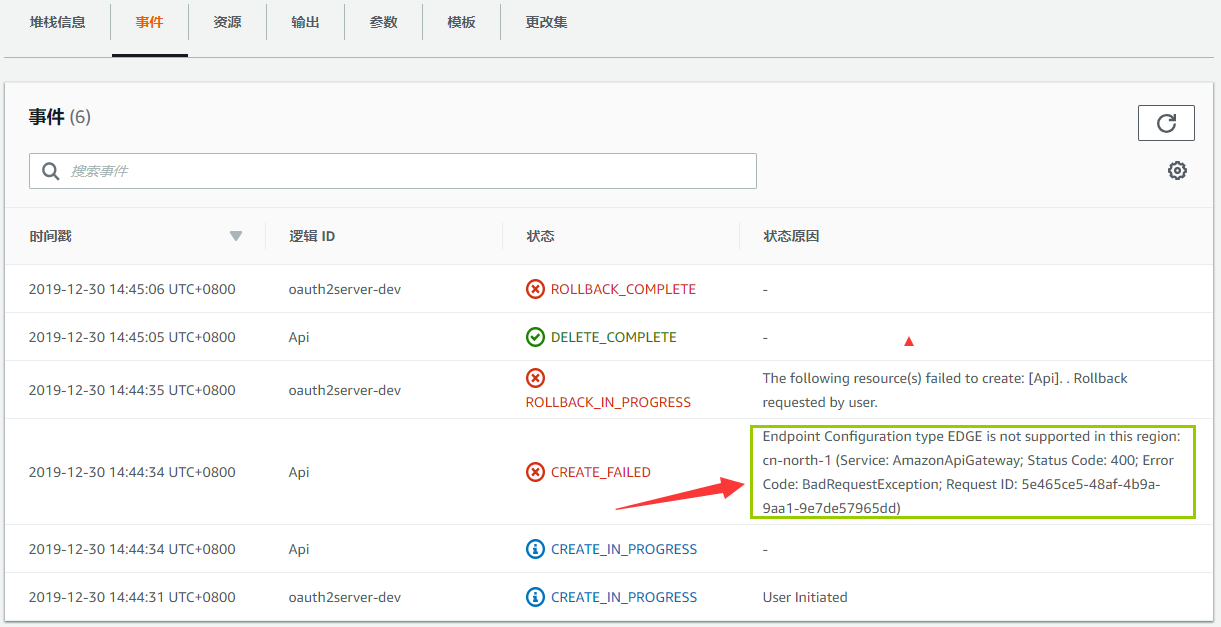This screenshot has height=627, width=1221.
Task: Click the search magnifier icon in 搜索事件
Action: [50, 170]
